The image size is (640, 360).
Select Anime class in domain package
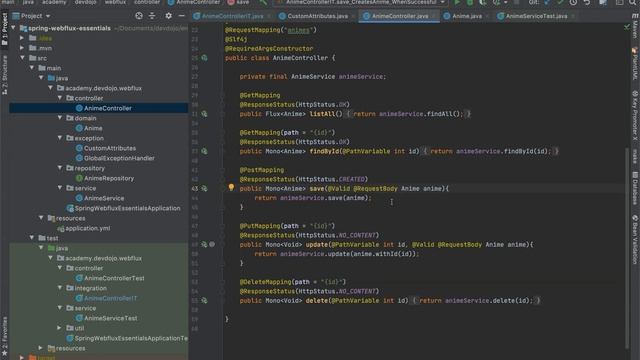(x=93, y=128)
